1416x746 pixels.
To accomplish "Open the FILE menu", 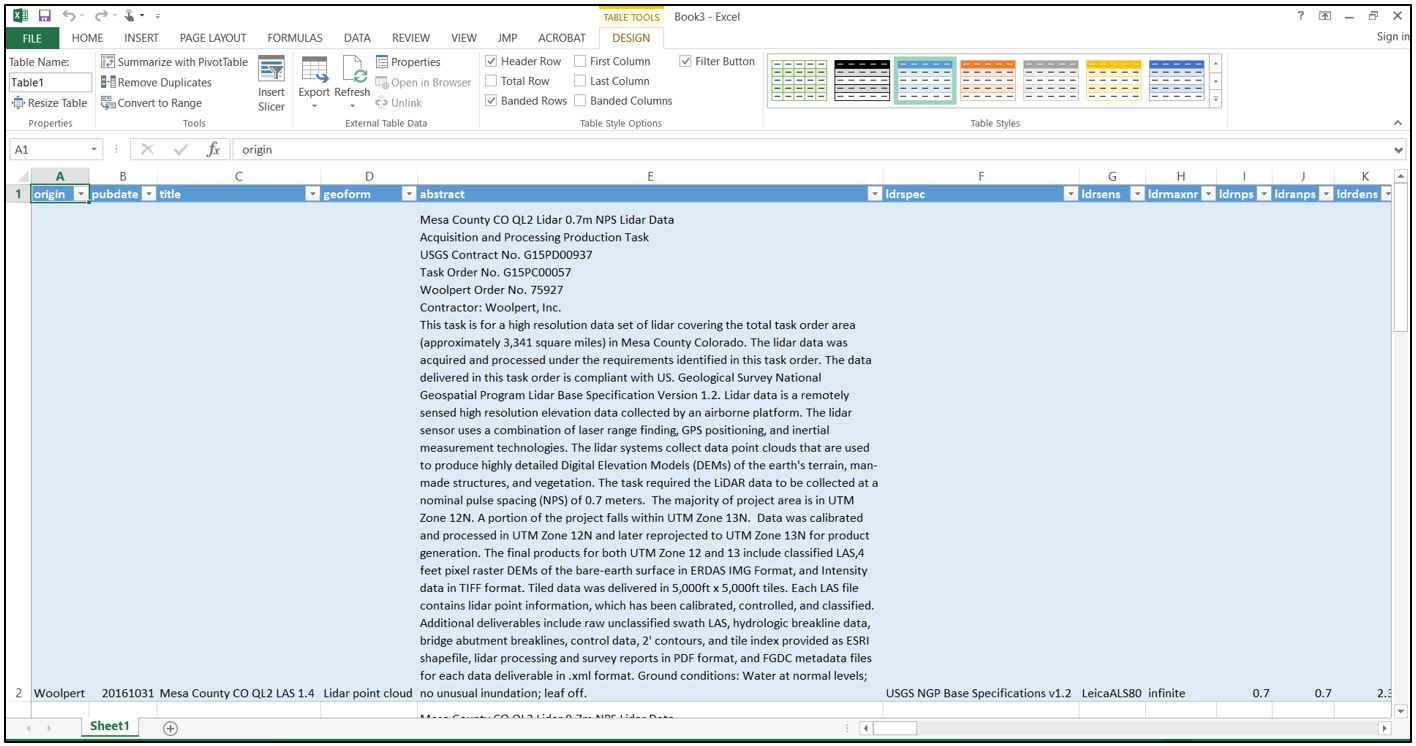I will pyautogui.click(x=32, y=38).
